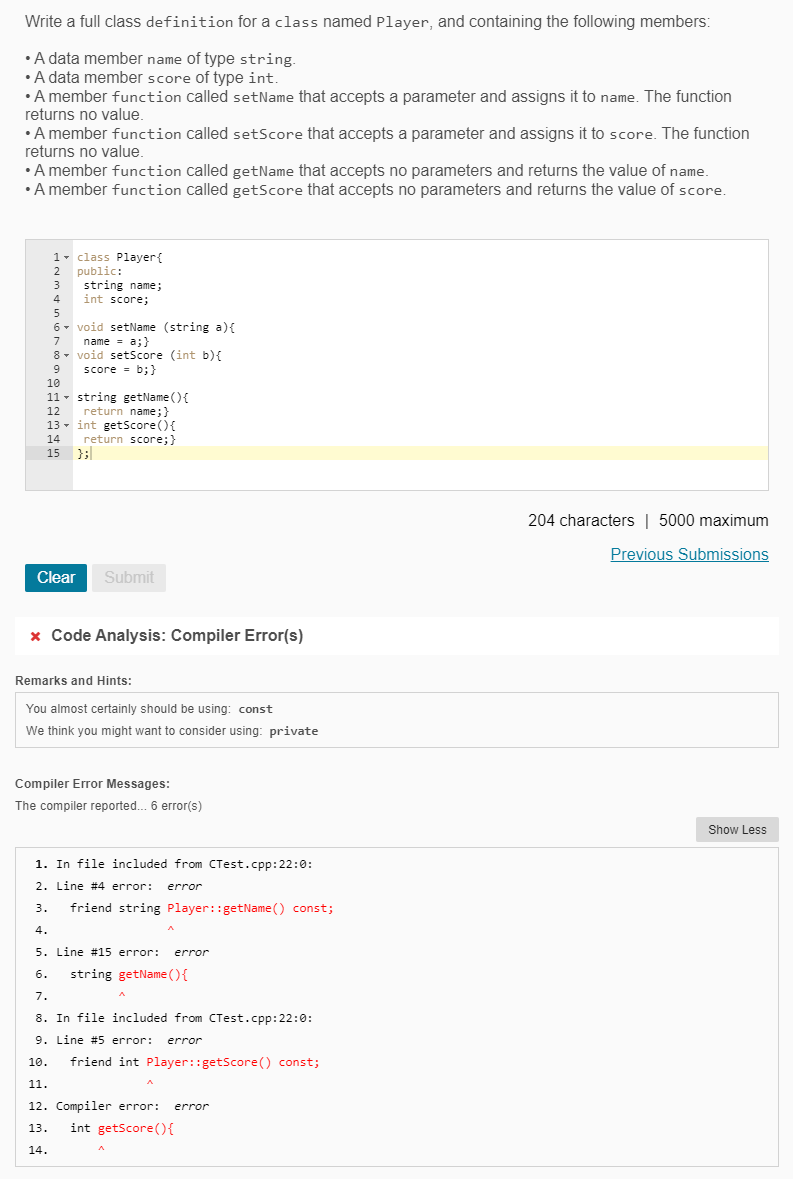793x1179 pixels.
Task: Click 'friend string Player::getName() const;' error line
Action: [201, 908]
